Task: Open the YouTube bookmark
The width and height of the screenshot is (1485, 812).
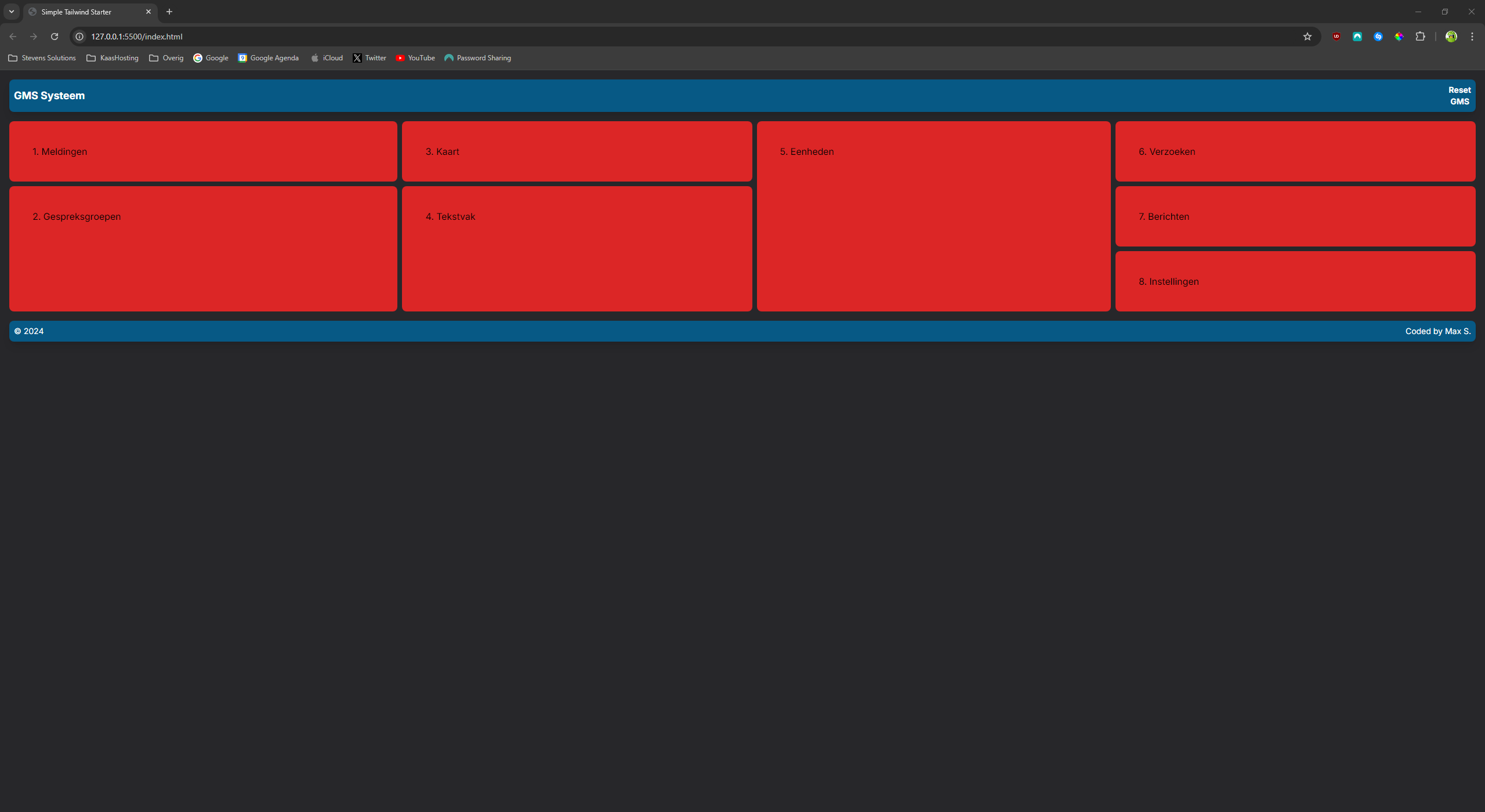Action: tap(415, 58)
